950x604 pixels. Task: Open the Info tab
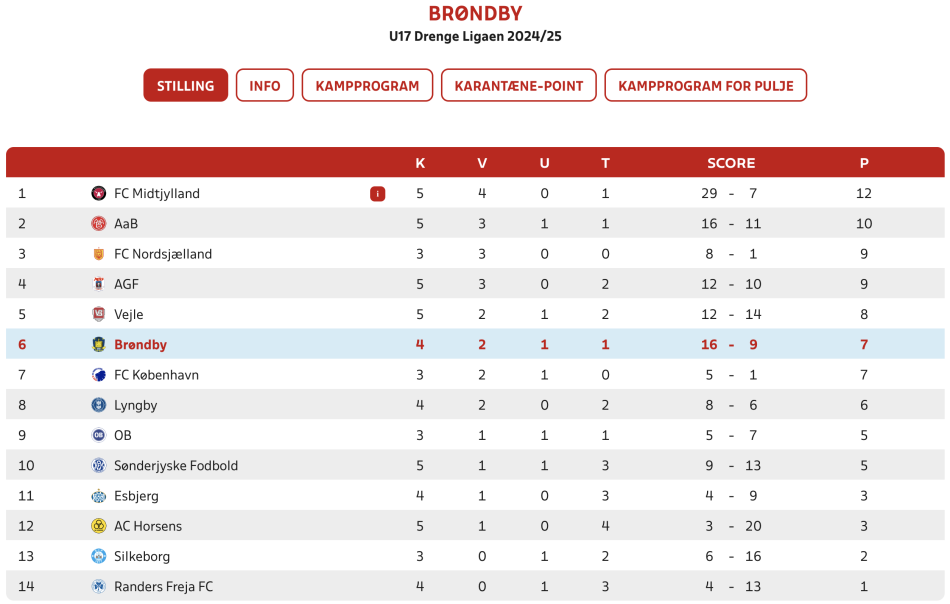tap(265, 85)
